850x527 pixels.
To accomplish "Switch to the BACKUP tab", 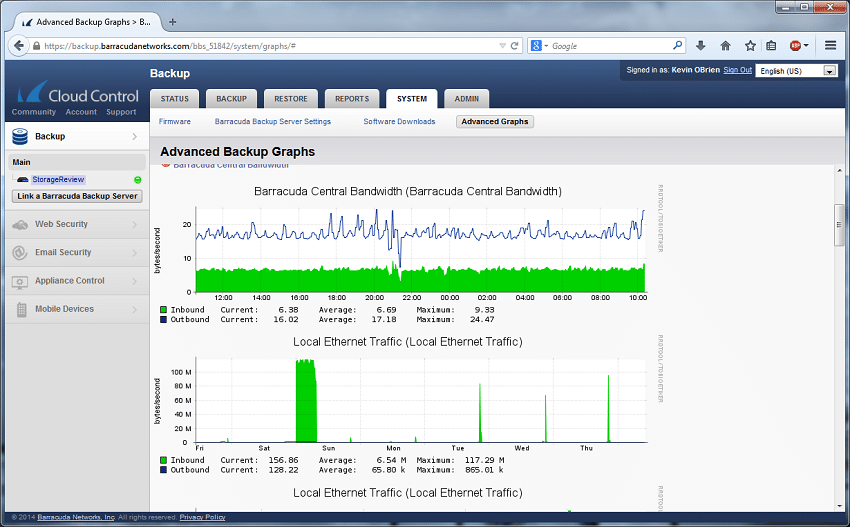I will [231, 99].
